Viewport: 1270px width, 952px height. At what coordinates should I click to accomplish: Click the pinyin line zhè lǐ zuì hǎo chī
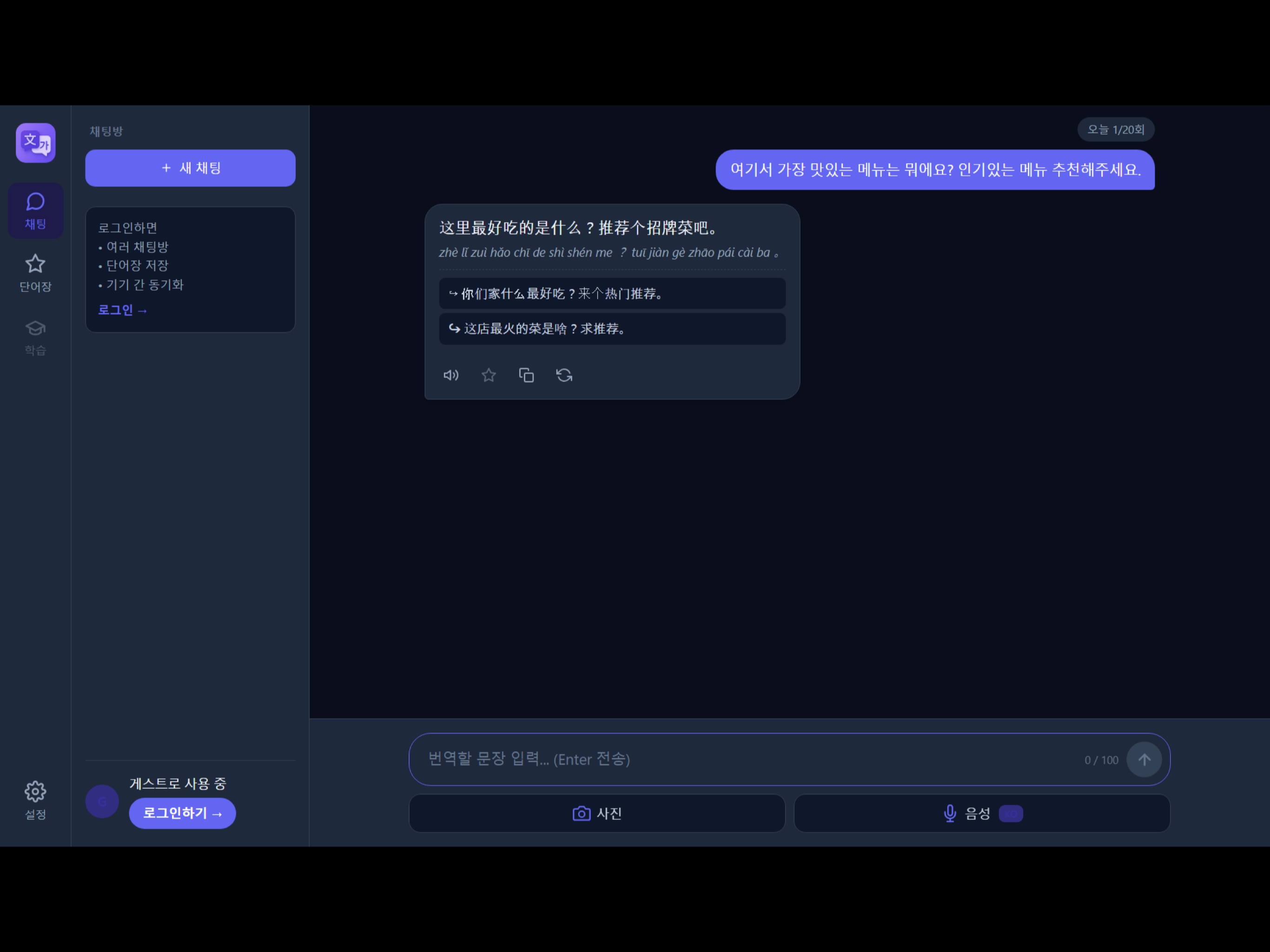tap(610, 252)
